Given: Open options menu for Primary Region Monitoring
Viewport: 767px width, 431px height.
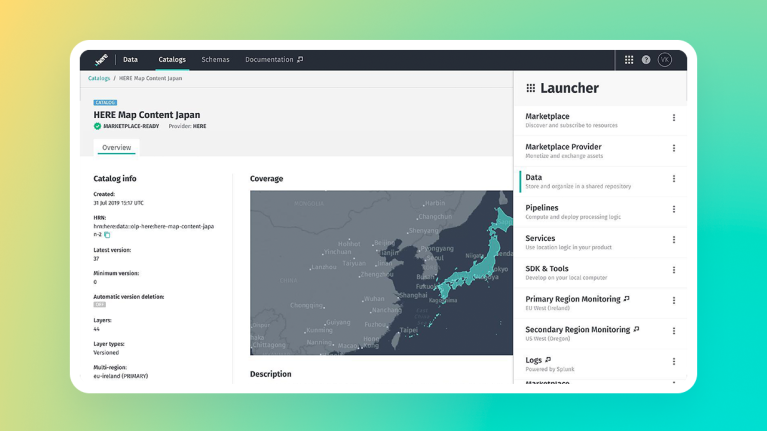Looking at the screenshot, I should tap(674, 300).
